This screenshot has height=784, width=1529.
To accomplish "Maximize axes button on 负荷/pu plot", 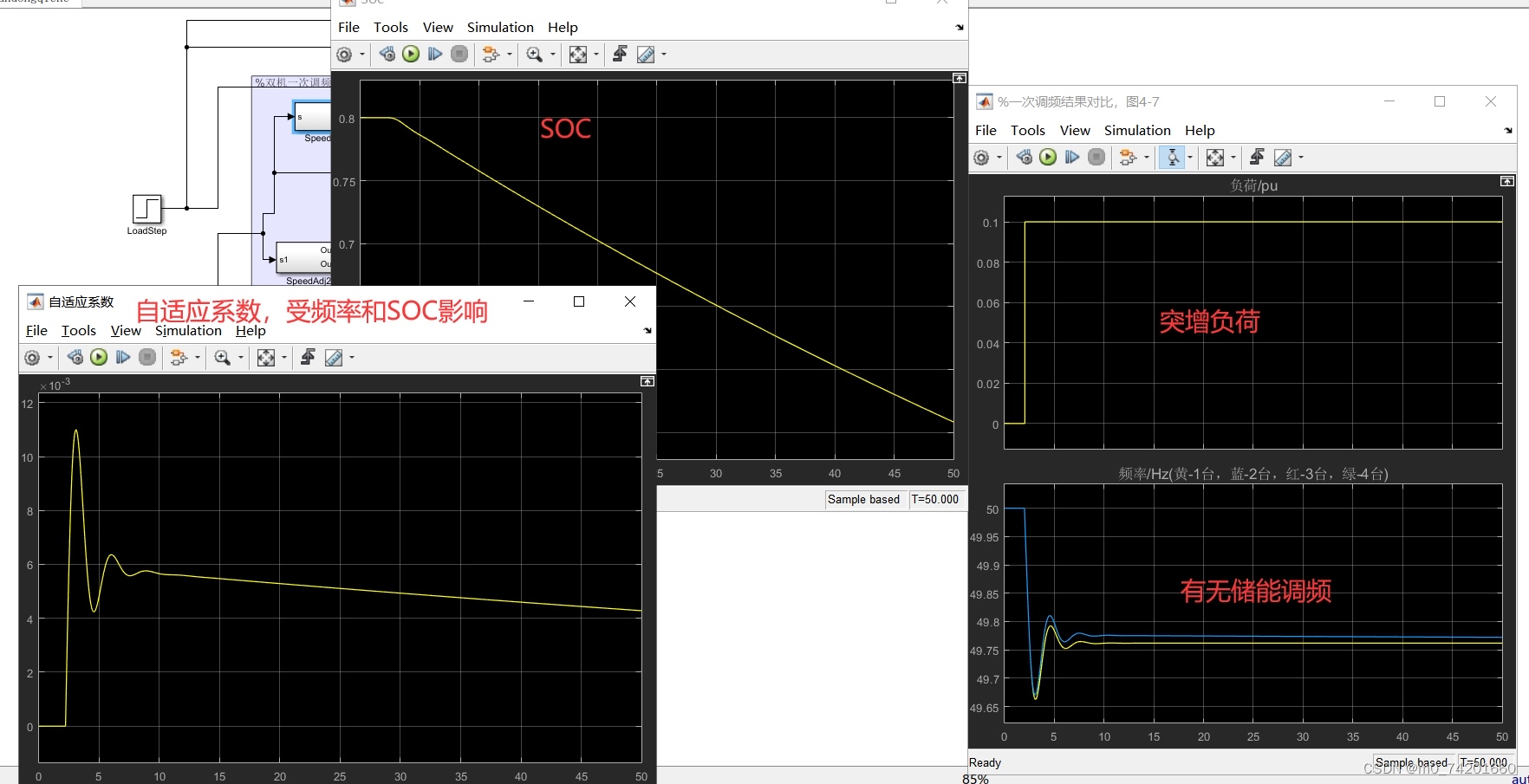I will click(1507, 181).
